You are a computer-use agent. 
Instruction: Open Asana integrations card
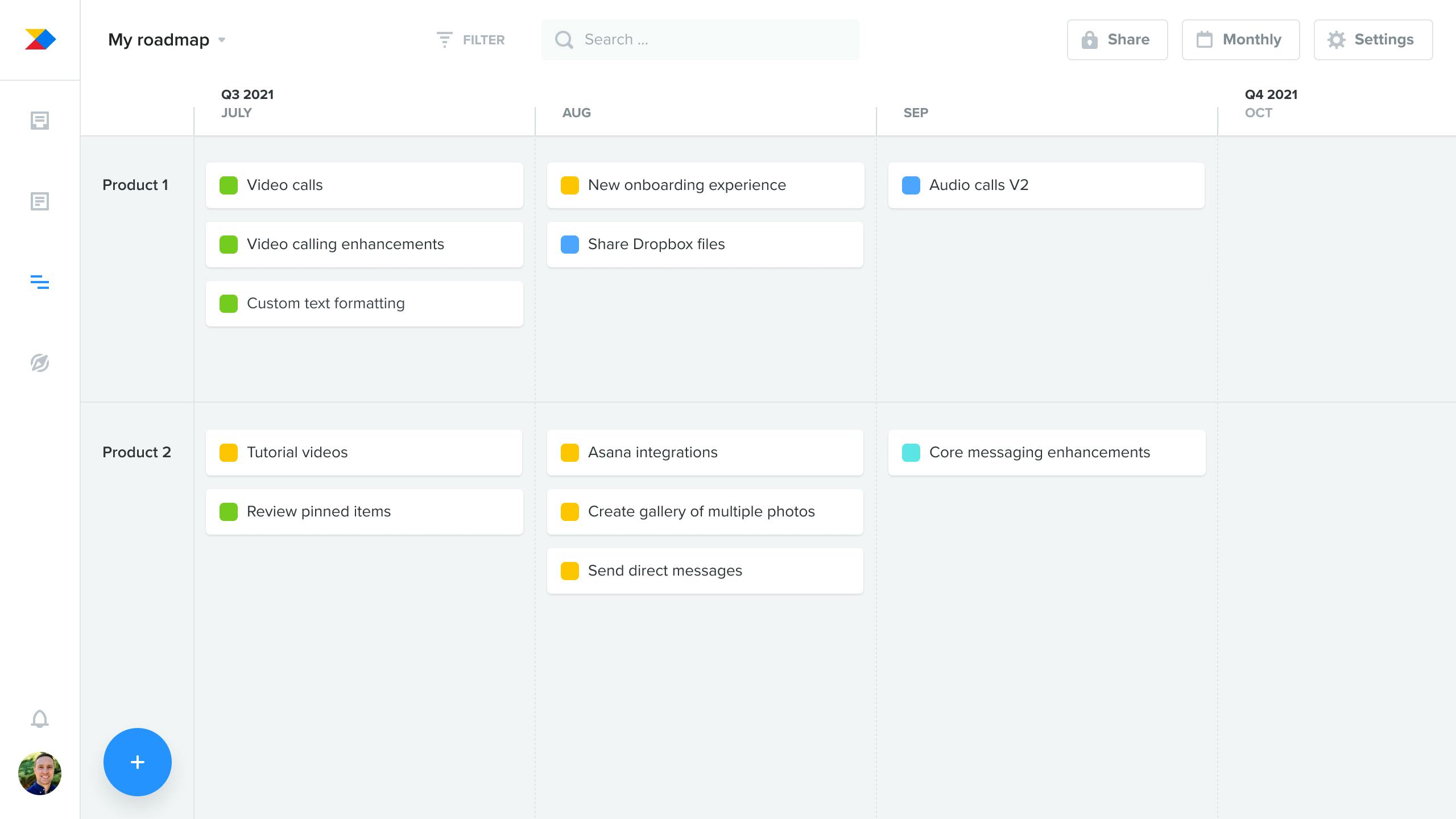coord(705,453)
